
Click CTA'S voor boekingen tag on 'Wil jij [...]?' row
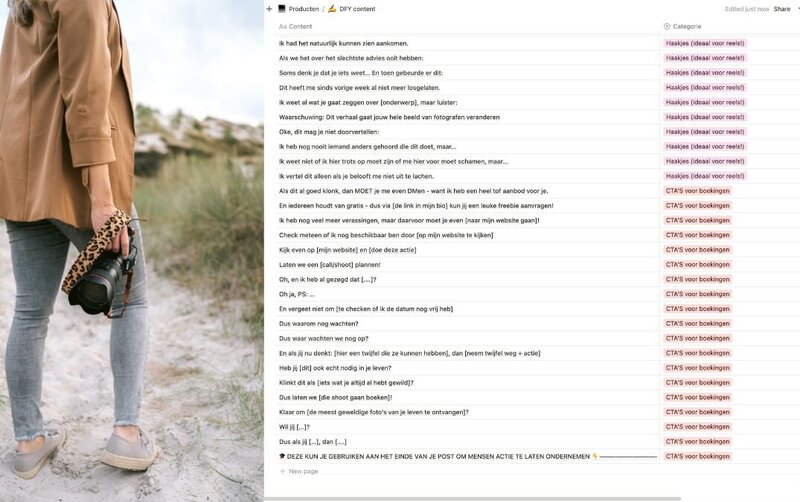click(x=697, y=427)
